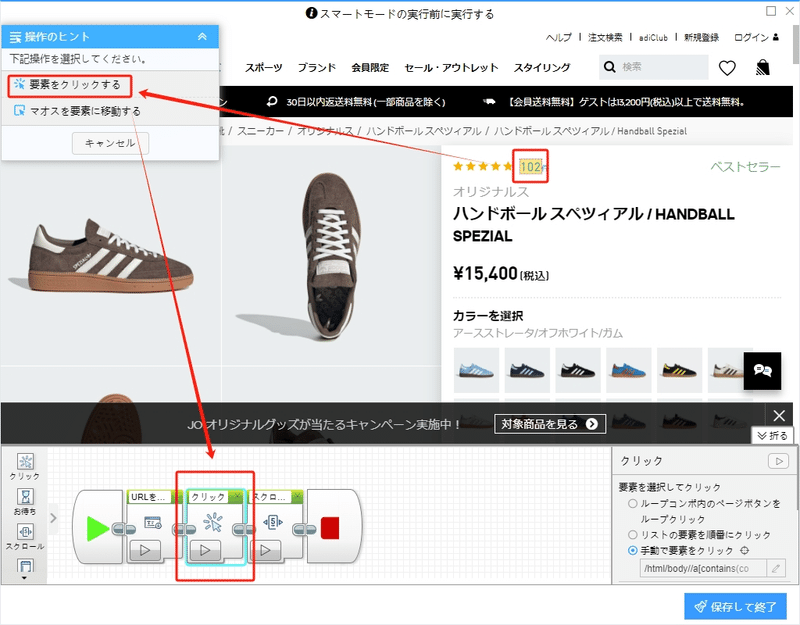Open side-view brown shoe image

[x=110, y=255]
